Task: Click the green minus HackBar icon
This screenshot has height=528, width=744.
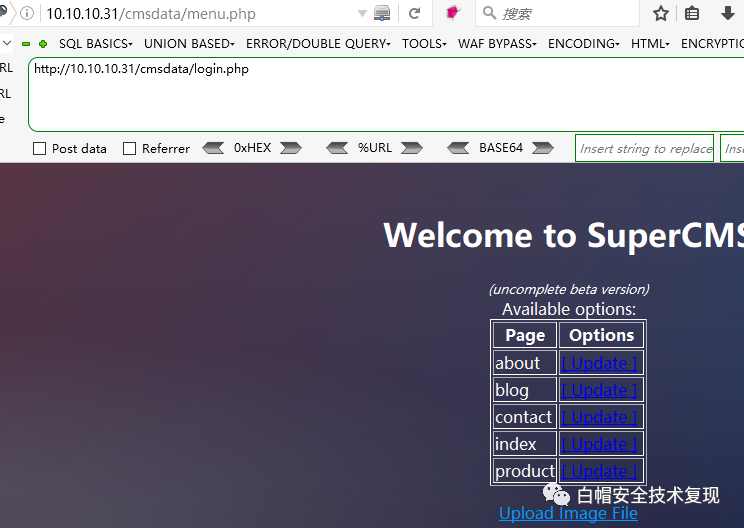Action: click(26, 44)
